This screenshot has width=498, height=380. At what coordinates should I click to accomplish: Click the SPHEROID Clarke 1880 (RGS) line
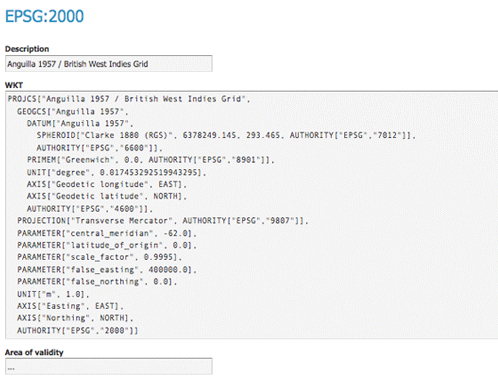[x=226, y=135]
